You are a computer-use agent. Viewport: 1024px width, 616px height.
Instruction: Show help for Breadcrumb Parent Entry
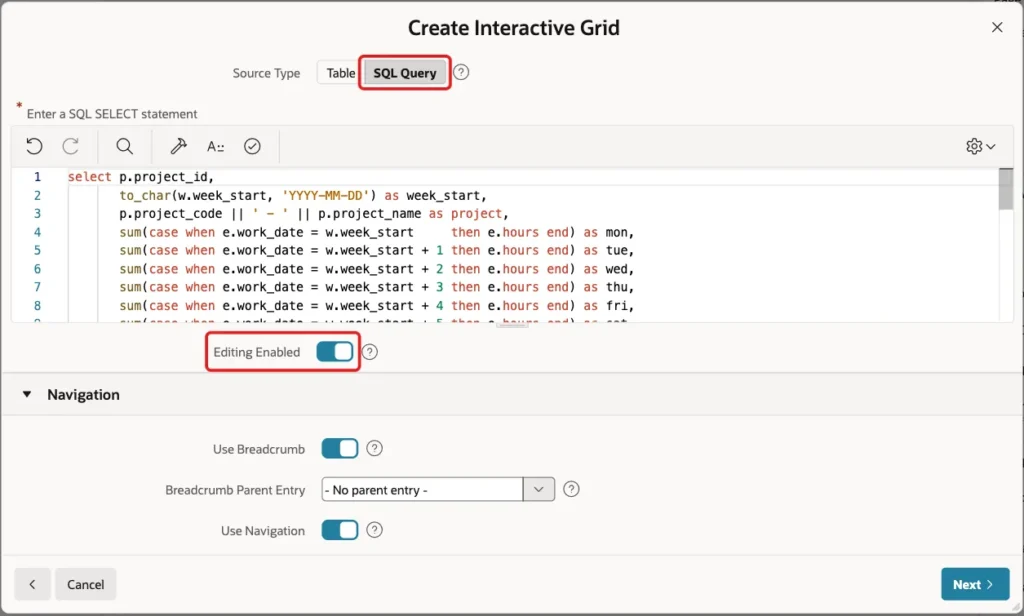tap(571, 489)
